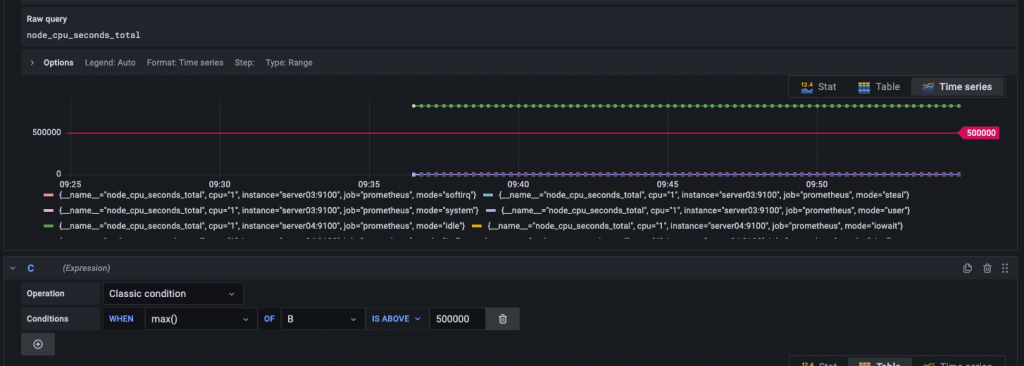Collapse expression C with its chevron

click(12, 268)
